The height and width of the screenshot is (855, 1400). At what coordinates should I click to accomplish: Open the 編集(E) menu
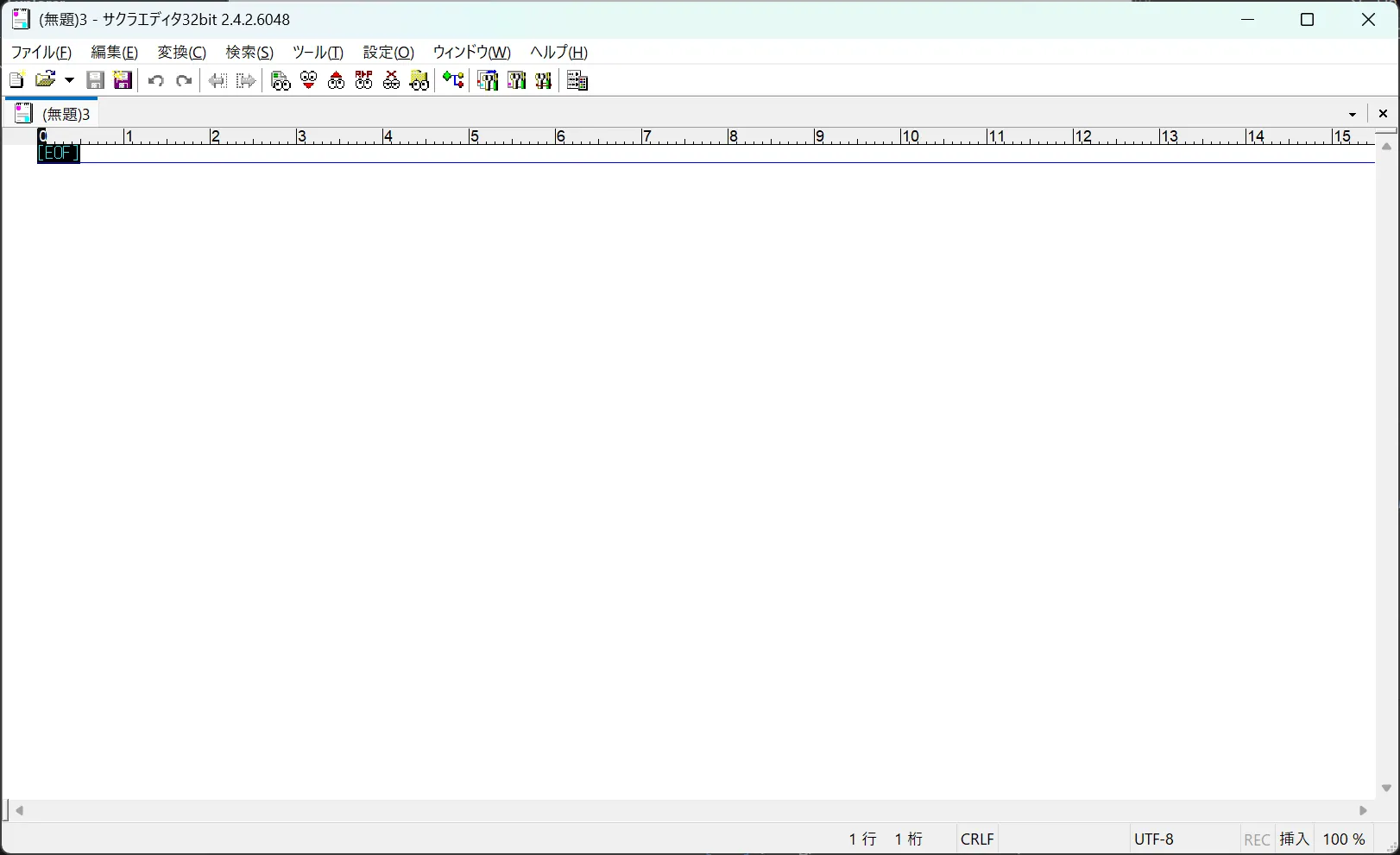(x=115, y=52)
